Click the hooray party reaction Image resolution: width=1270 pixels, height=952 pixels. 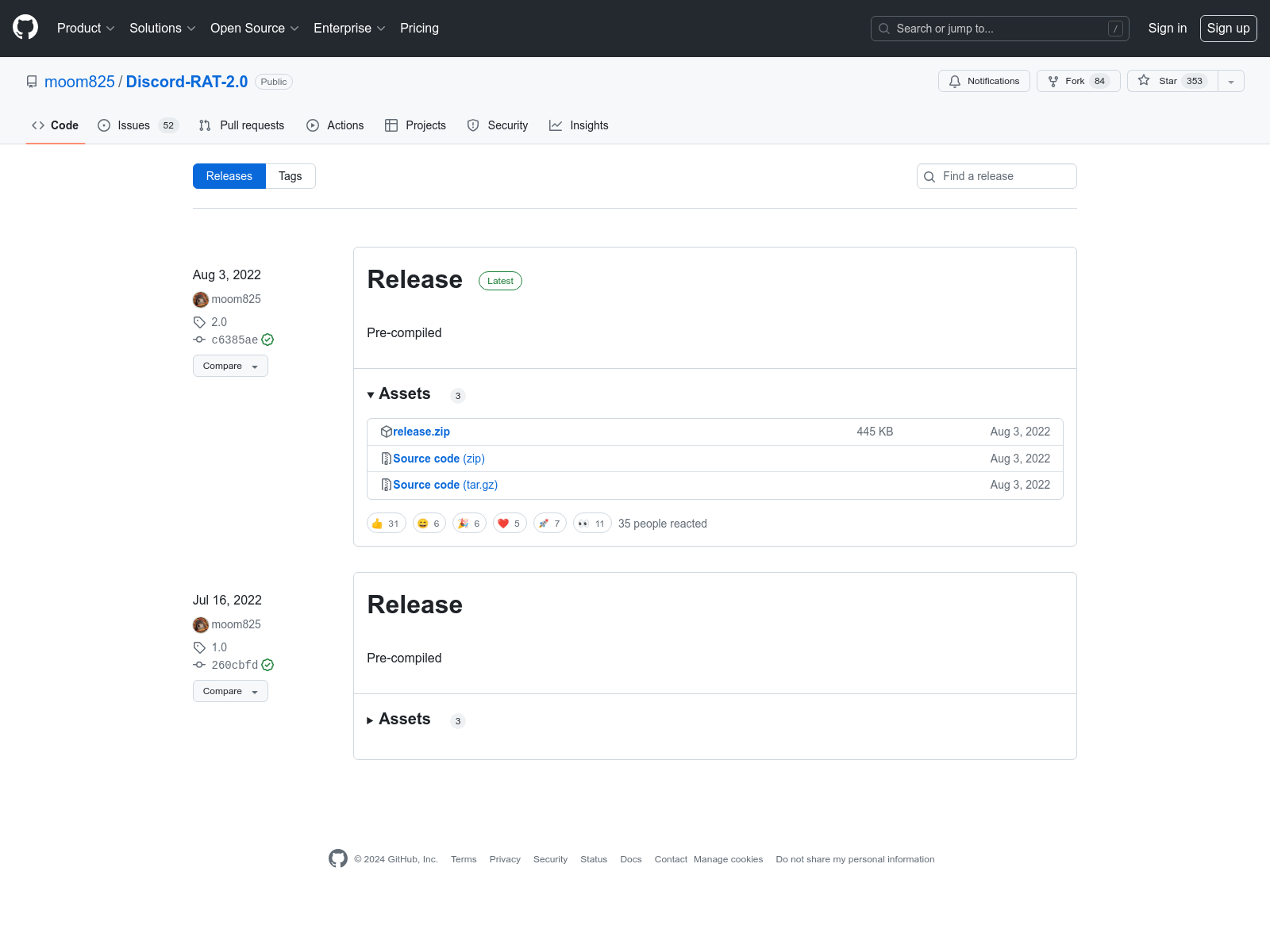[469, 524]
